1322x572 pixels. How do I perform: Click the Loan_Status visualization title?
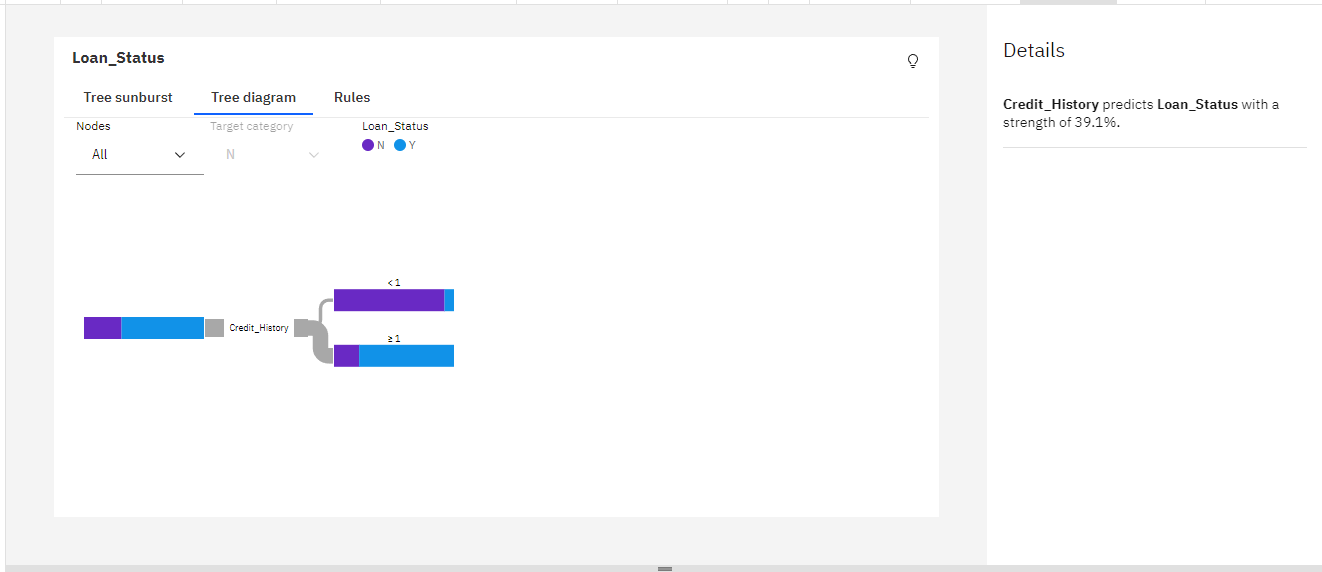pos(118,58)
